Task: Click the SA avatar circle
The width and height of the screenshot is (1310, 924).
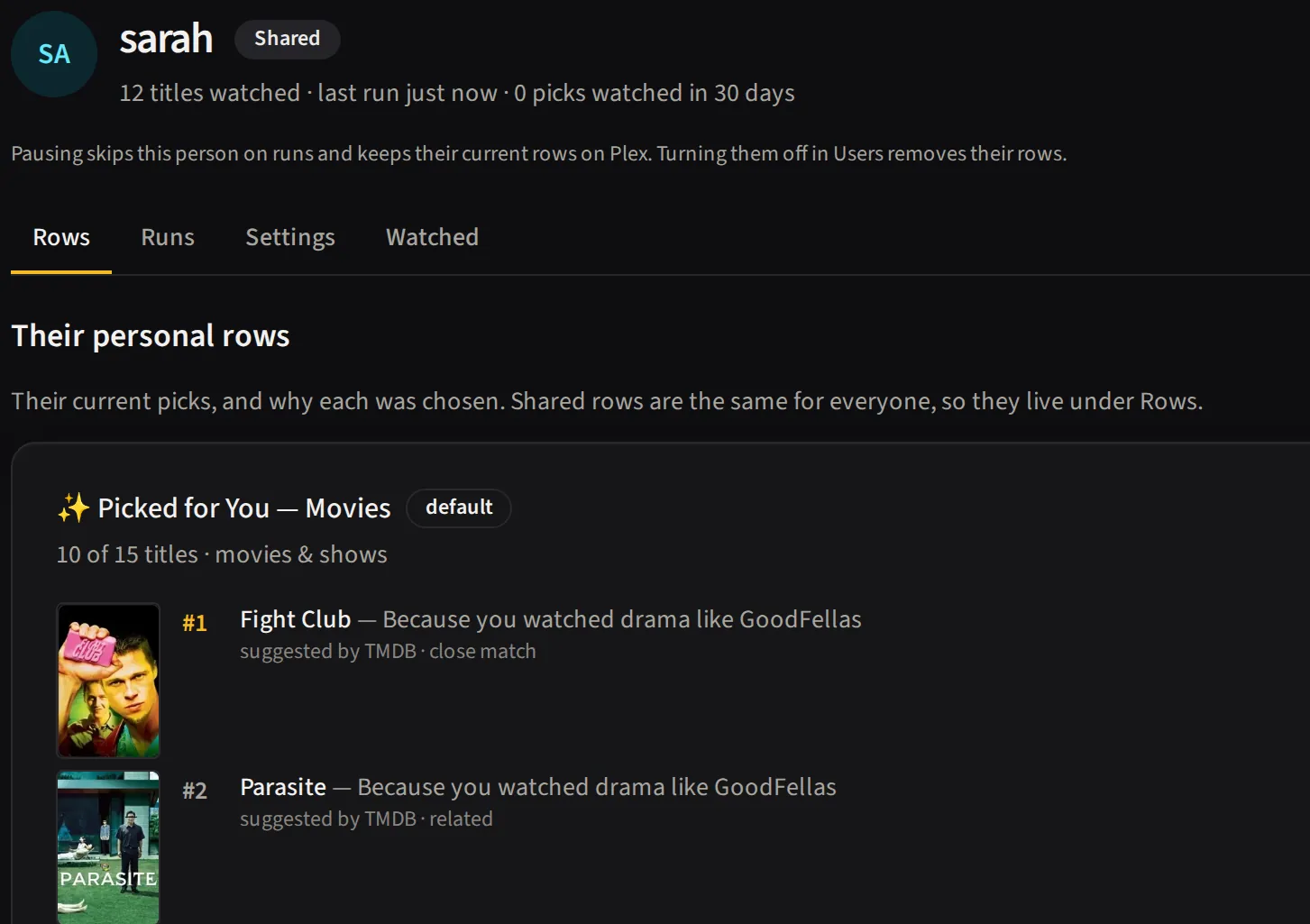Action: click(x=54, y=54)
